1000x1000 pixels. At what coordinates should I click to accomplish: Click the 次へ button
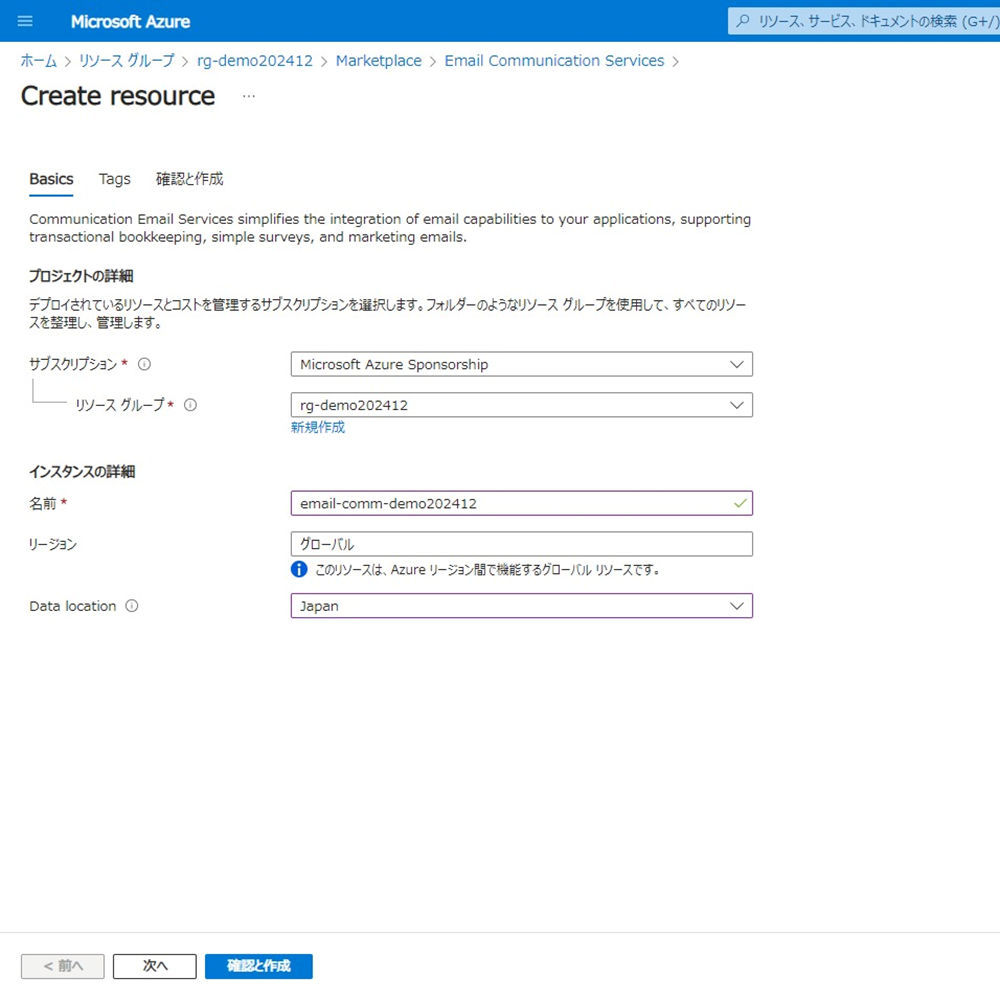[x=155, y=966]
